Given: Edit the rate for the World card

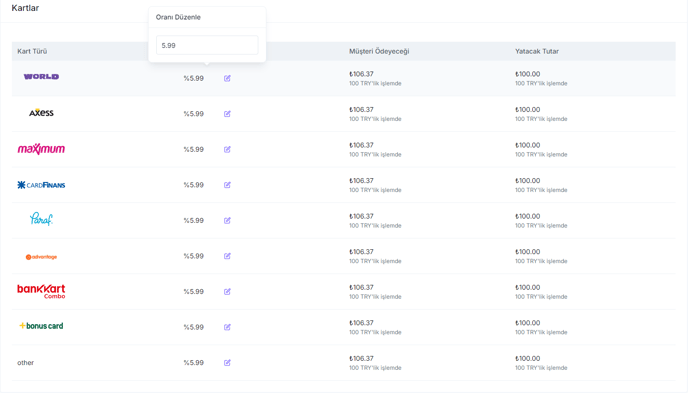Looking at the screenshot, I should (227, 78).
